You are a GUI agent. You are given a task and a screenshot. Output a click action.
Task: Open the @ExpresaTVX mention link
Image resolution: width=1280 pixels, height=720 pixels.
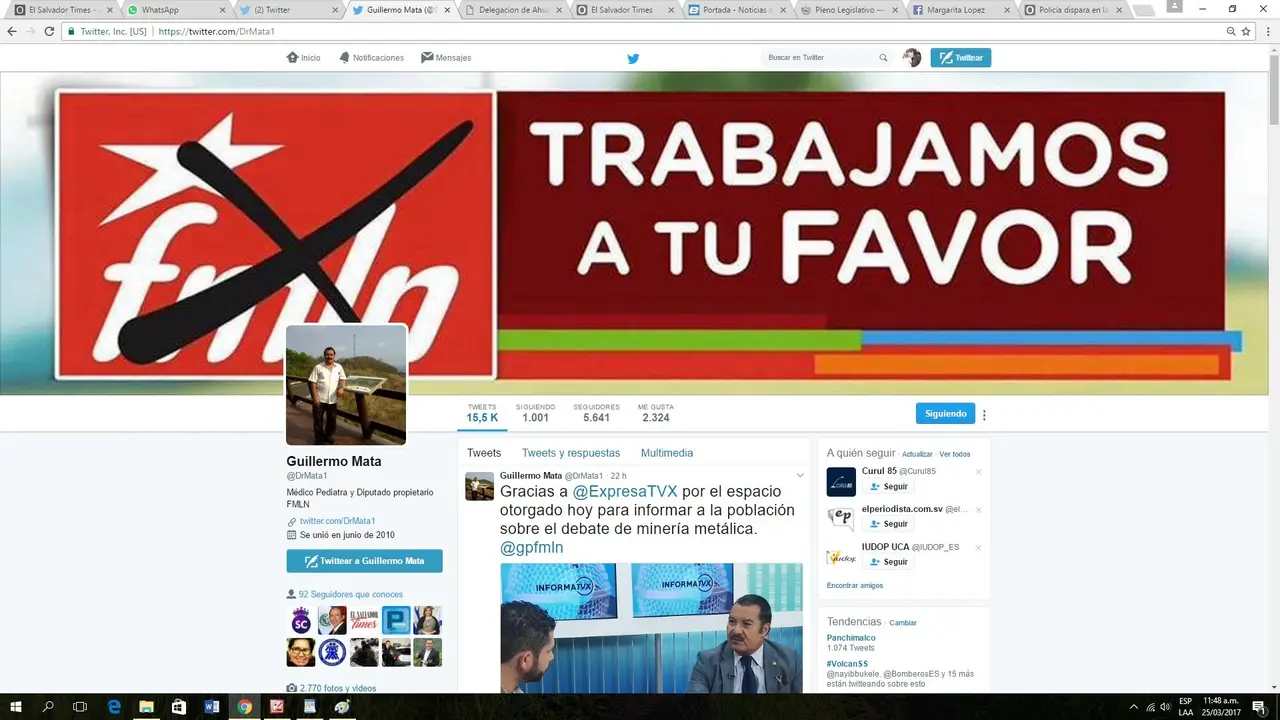click(624, 492)
